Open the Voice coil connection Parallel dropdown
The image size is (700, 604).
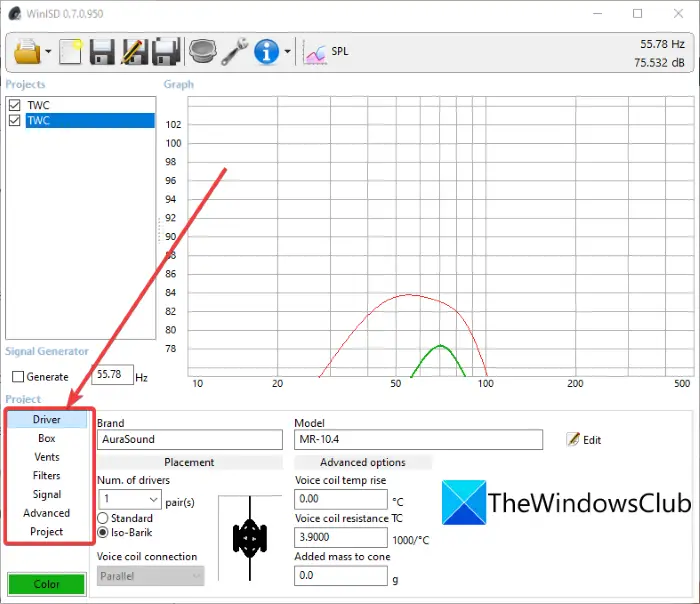click(x=150, y=576)
